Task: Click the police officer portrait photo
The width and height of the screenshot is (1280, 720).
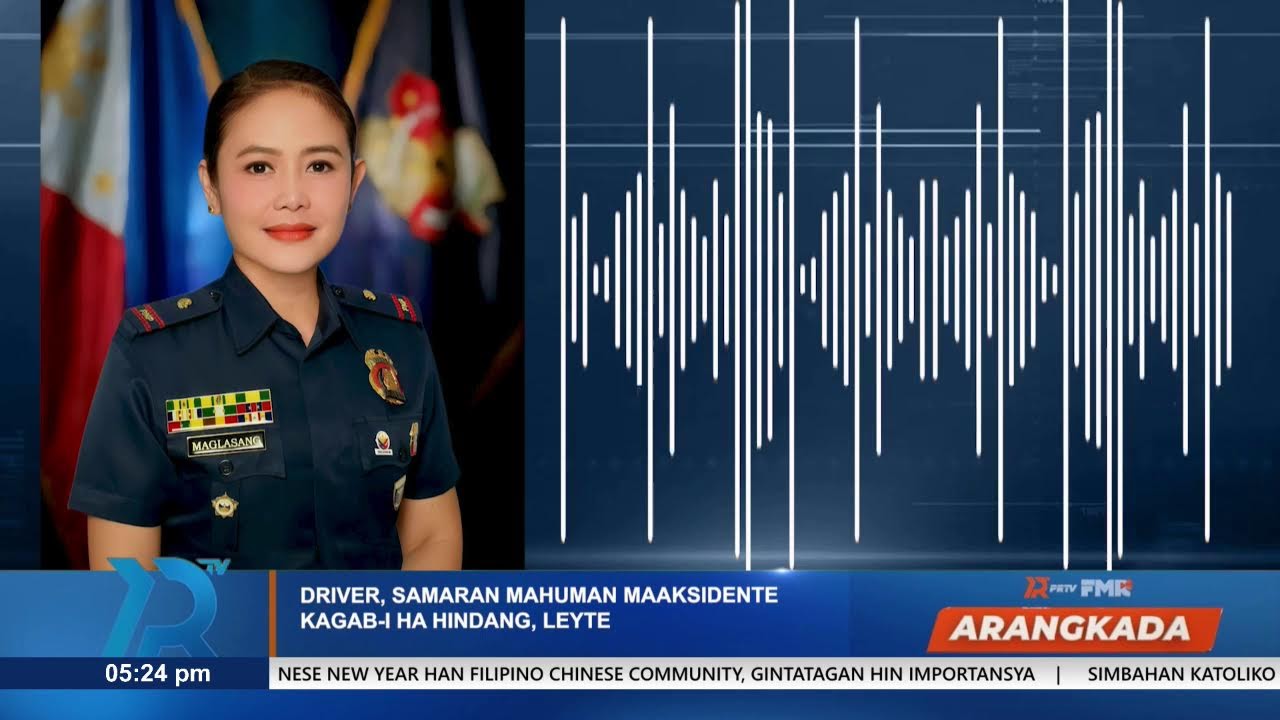Action: pyautogui.click(x=282, y=285)
